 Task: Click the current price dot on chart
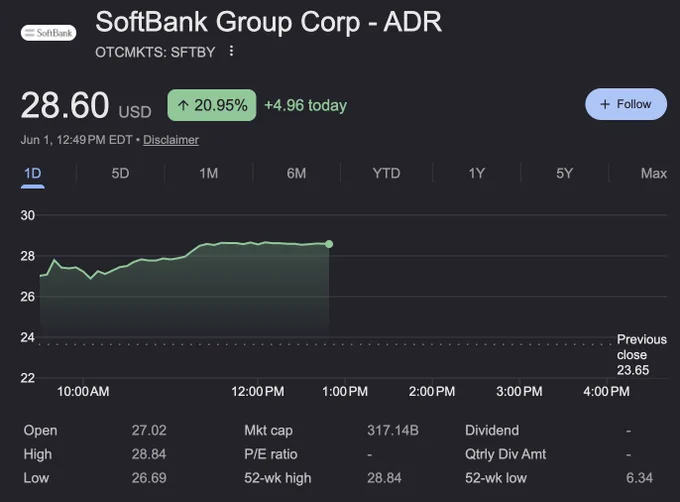[329, 244]
